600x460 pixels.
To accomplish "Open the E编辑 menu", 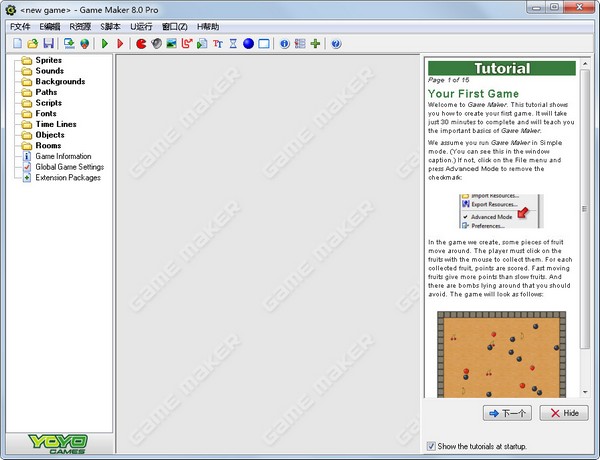I will click(50, 26).
